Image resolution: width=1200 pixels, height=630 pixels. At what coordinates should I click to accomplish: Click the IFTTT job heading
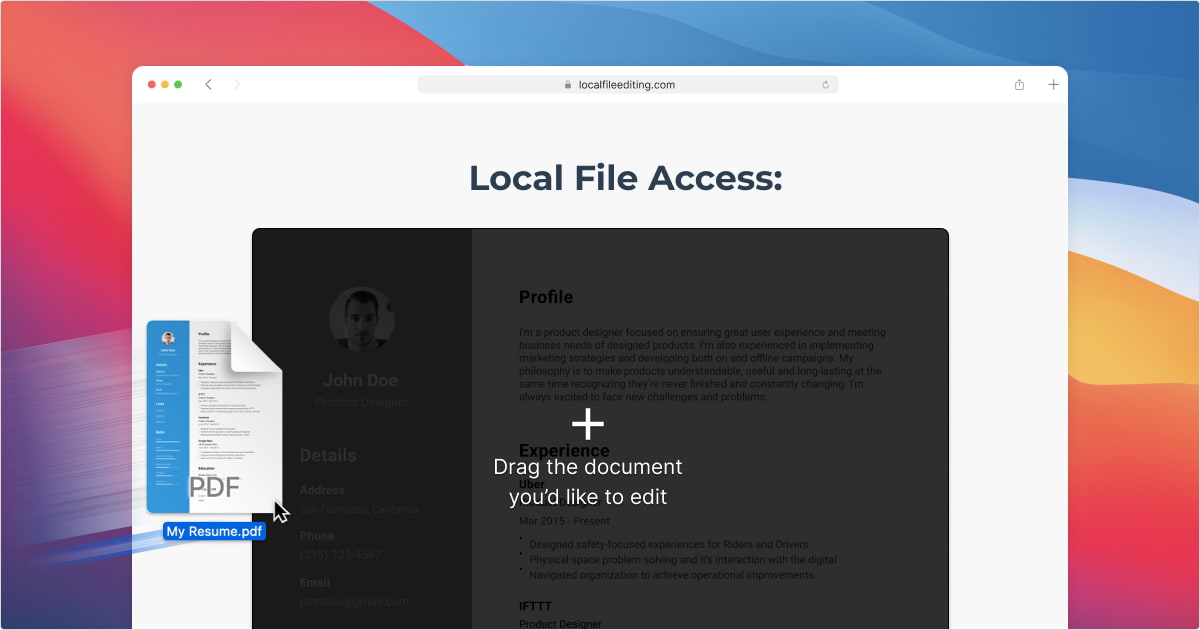point(534,605)
